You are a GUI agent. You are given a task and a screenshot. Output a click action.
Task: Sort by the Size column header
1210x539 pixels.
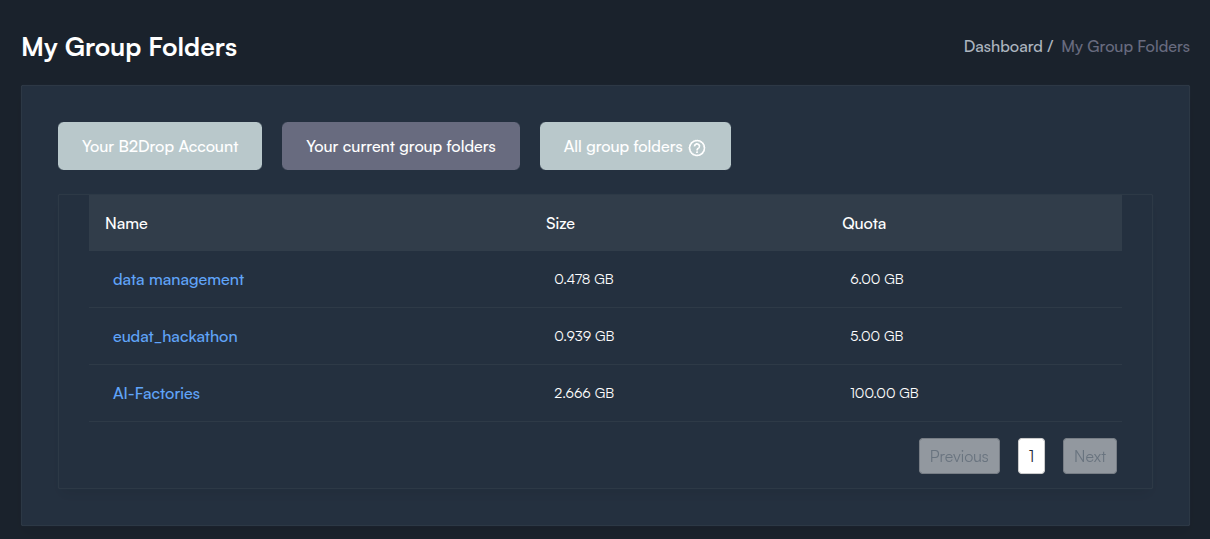tap(560, 223)
